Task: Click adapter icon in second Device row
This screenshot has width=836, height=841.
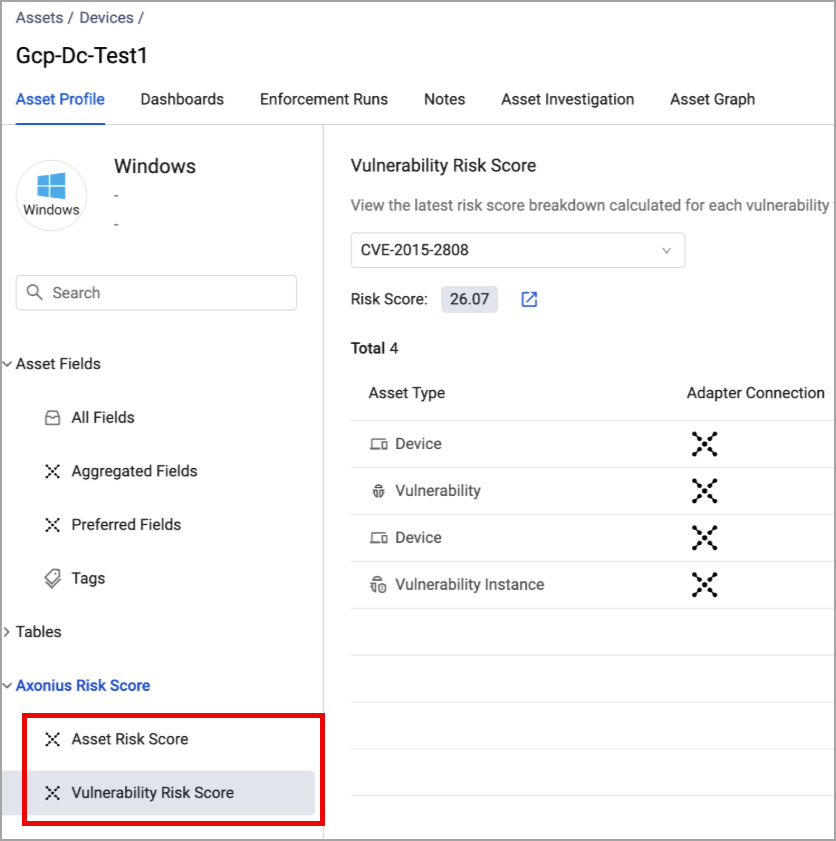Action: [x=705, y=537]
